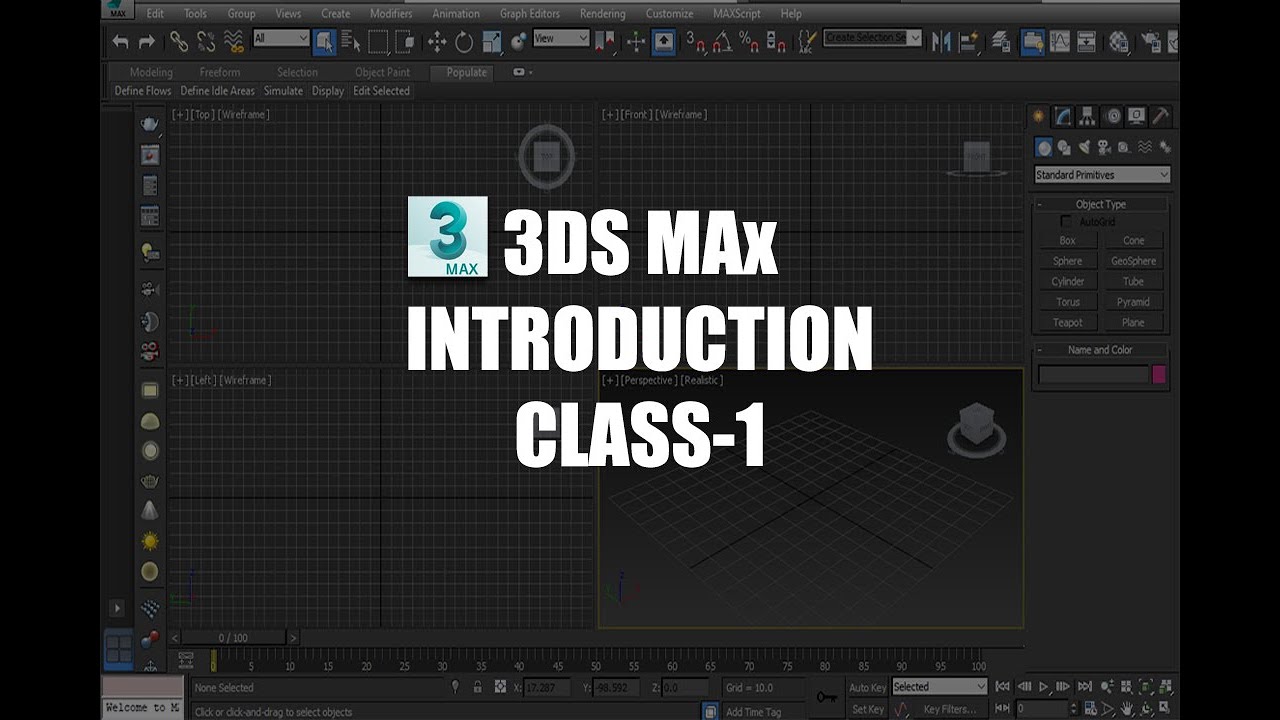1280x720 pixels.
Task: Activate the Select Object tool
Action: [x=324, y=41]
